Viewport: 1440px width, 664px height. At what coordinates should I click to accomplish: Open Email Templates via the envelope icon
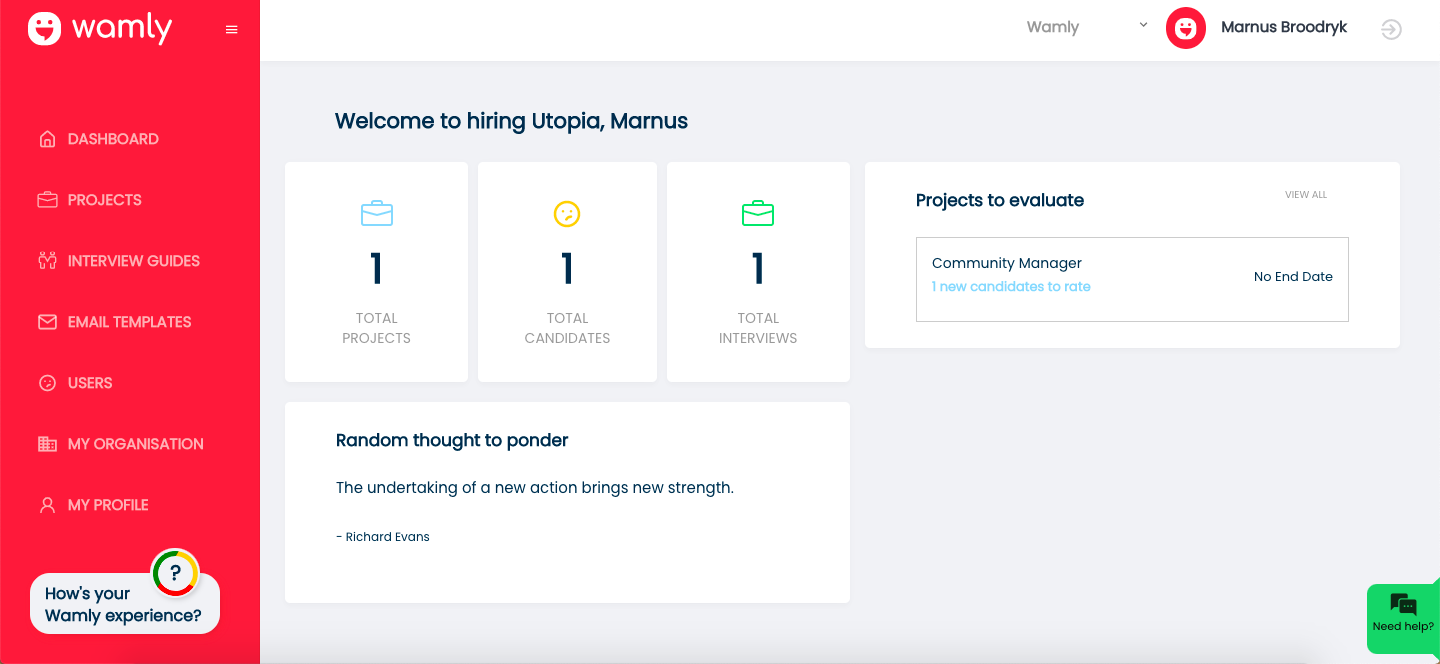46,321
